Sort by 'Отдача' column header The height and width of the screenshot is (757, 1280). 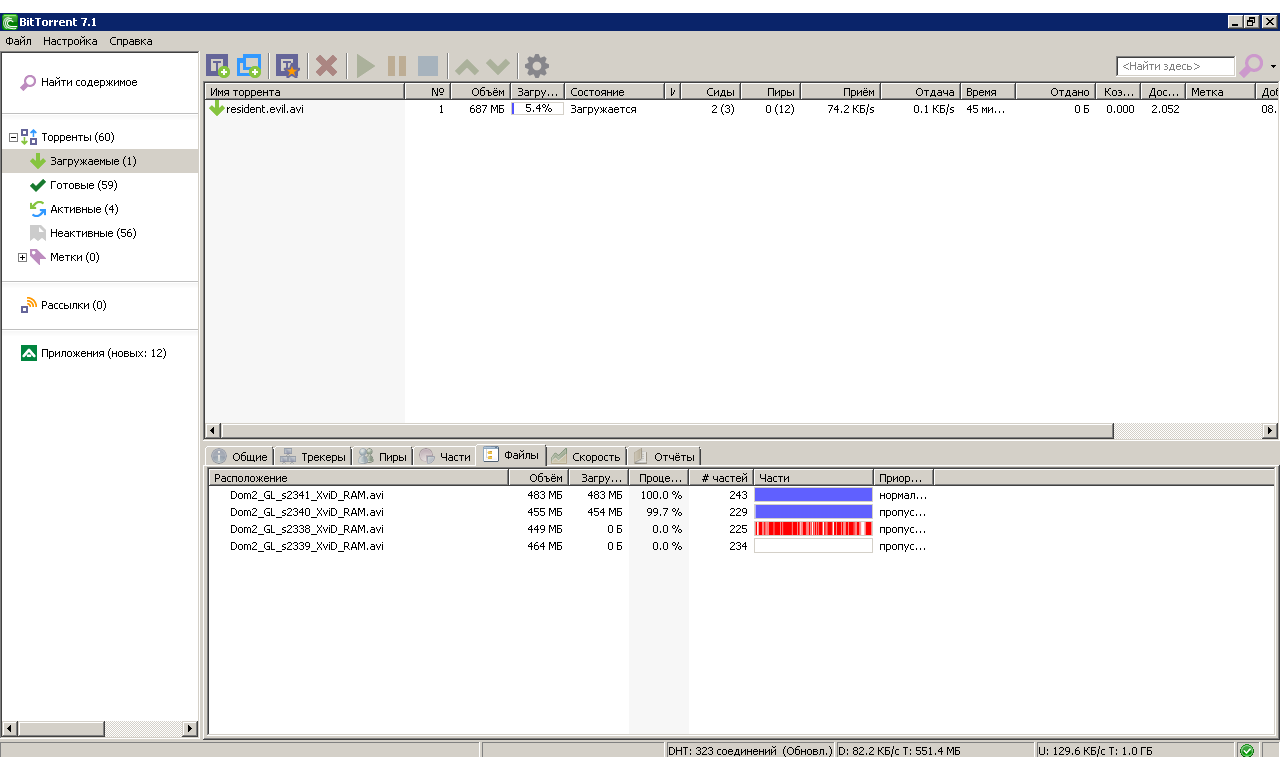(x=921, y=91)
